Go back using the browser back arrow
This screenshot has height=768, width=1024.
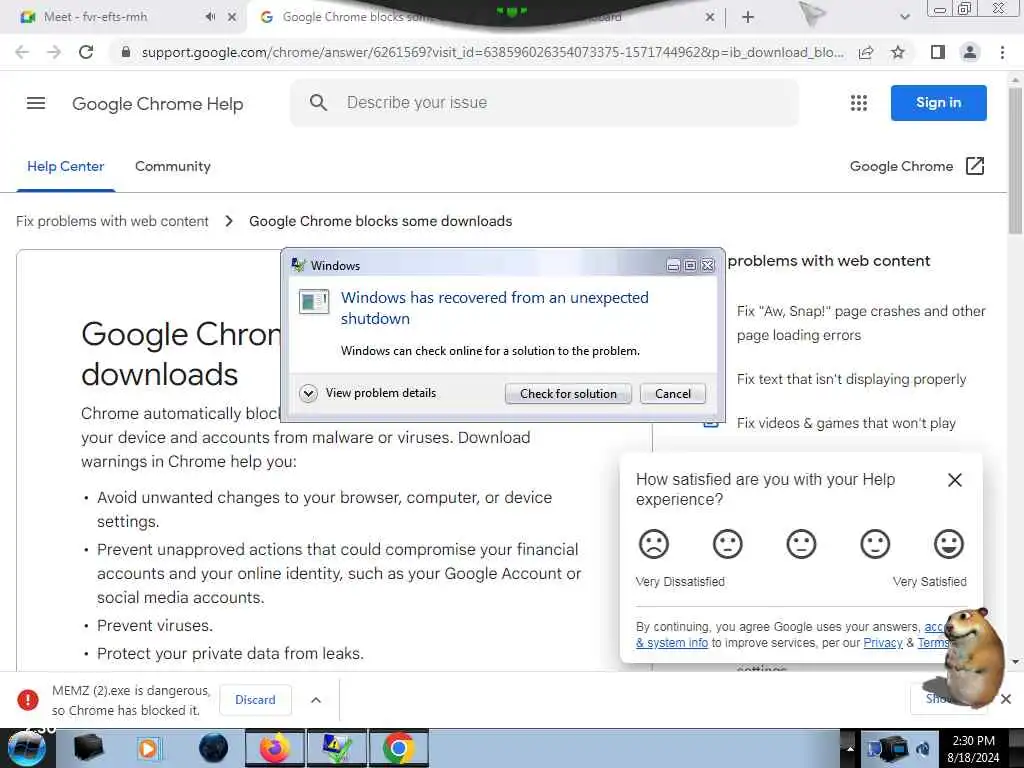[22, 52]
